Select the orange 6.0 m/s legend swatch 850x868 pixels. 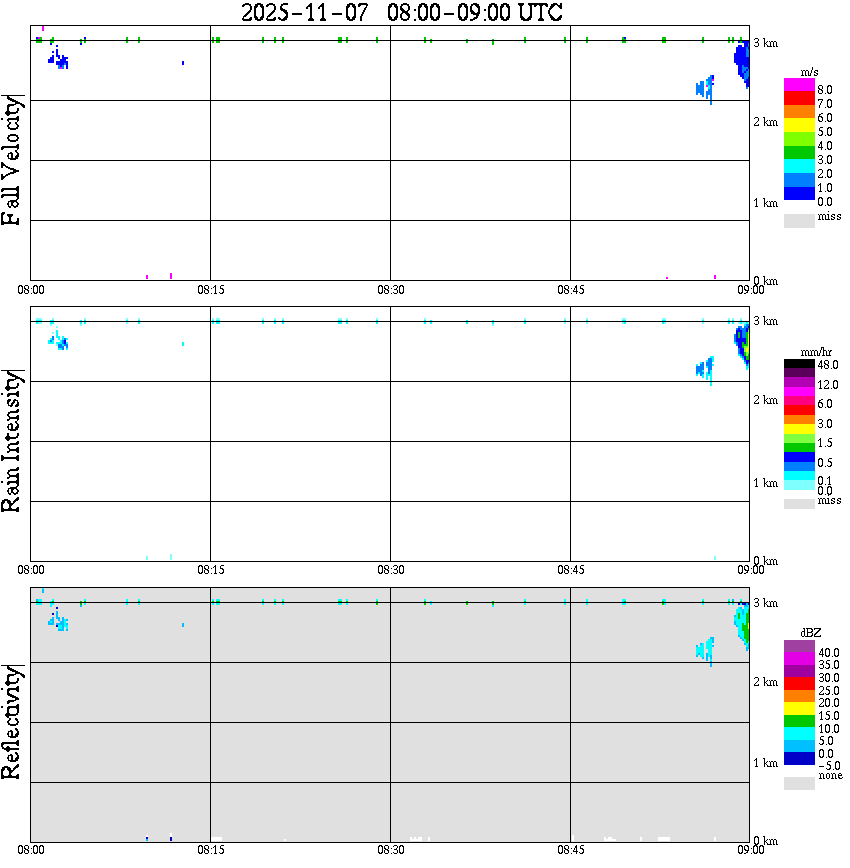coord(799,112)
